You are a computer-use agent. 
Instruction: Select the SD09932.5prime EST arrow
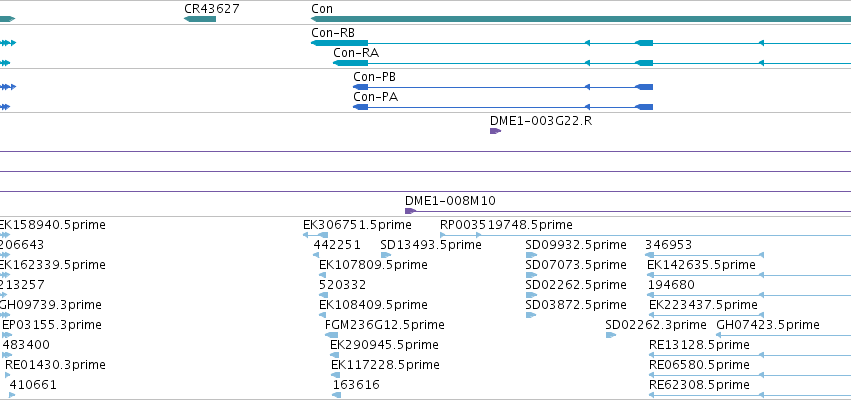(x=531, y=255)
